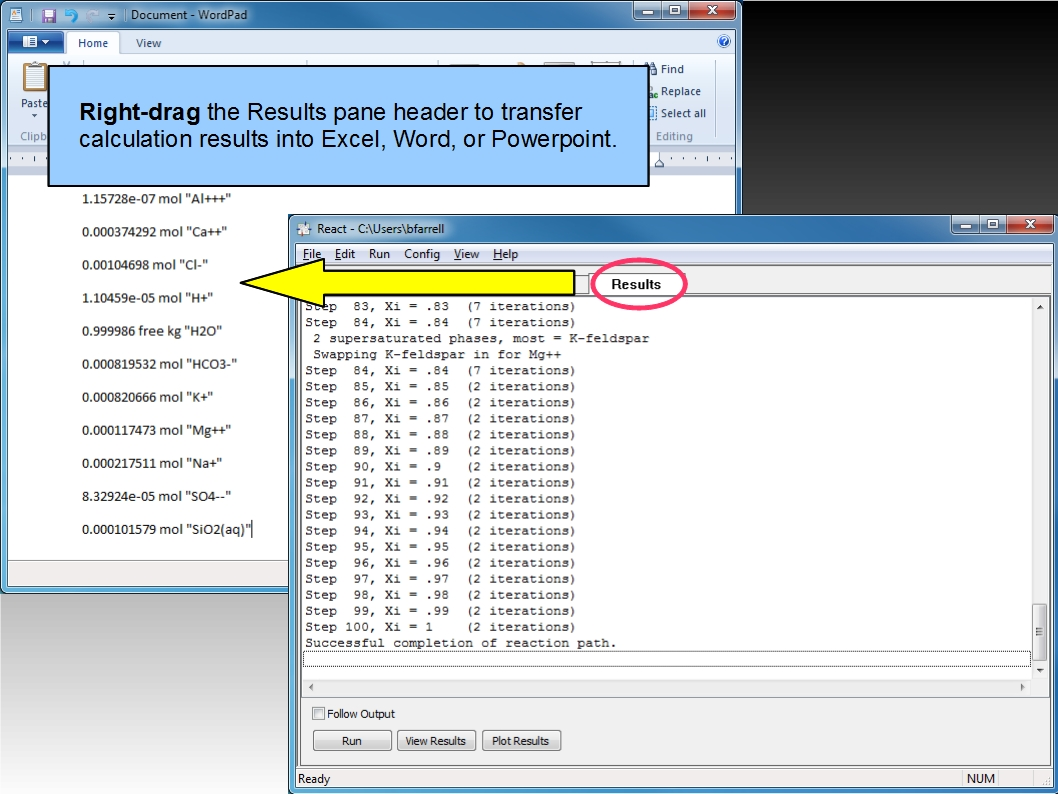
Task: Click the View Results button
Action: pos(436,741)
